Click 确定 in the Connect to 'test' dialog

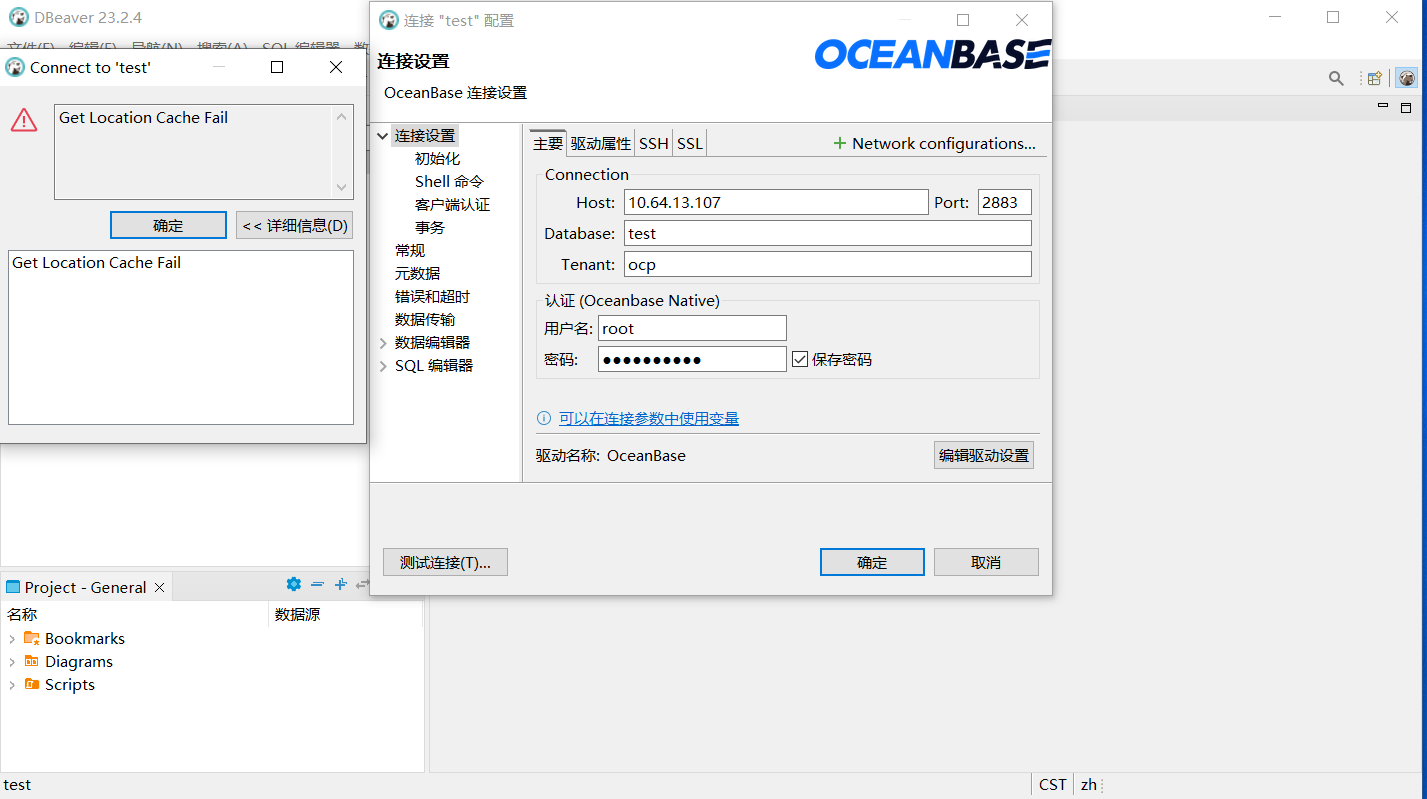pos(168,225)
